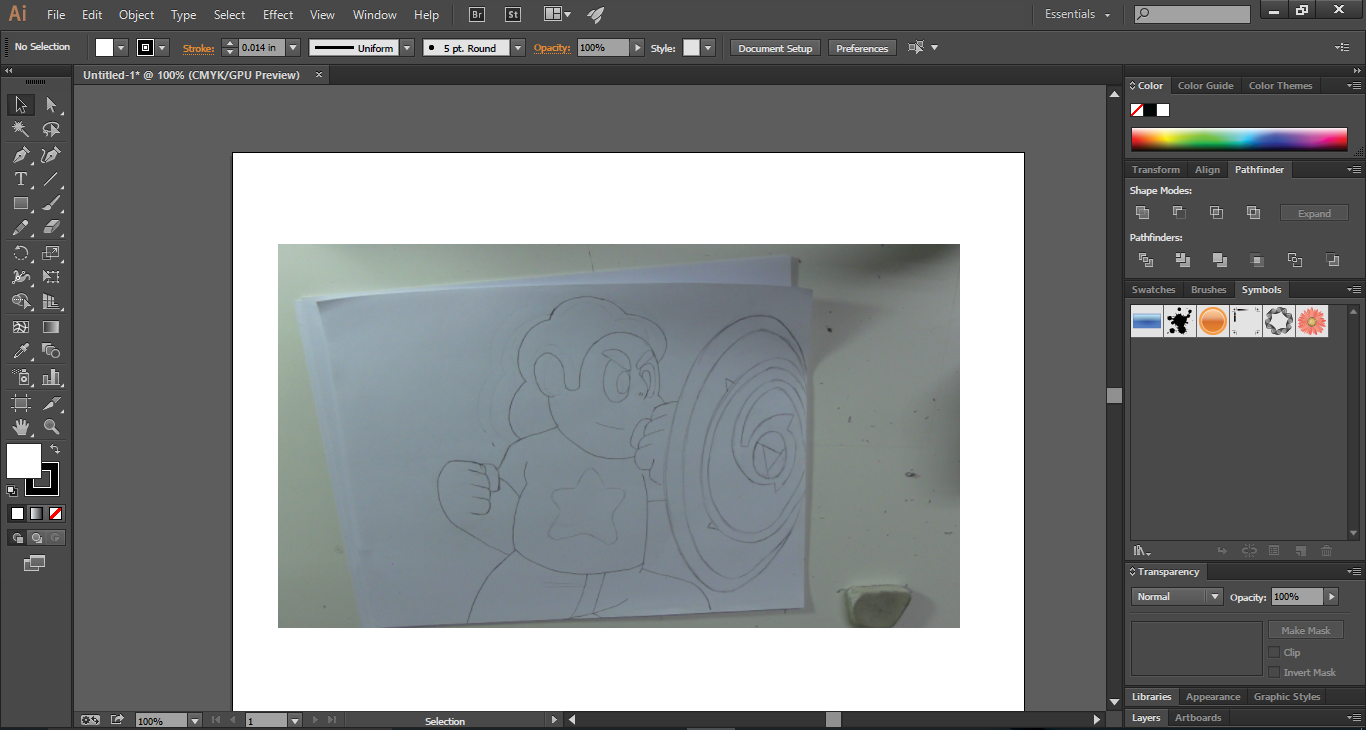Enable the Invert Mask checkbox
Screen dimensions: 1366x730
pyautogui.click(x=1274, y=672)
